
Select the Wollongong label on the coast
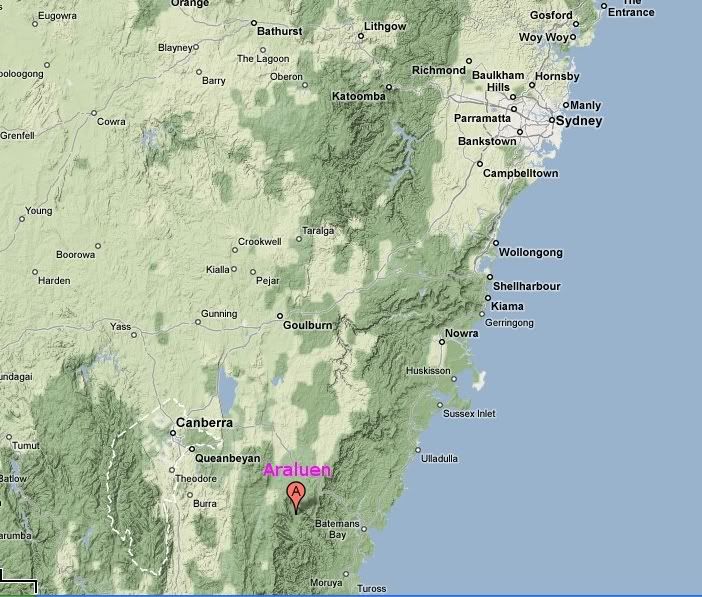click(531, 253)
